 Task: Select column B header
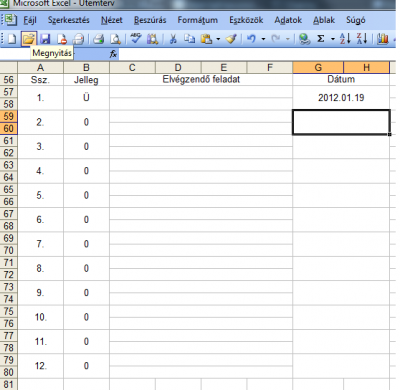pyautogui.click(x=86, y=68)
